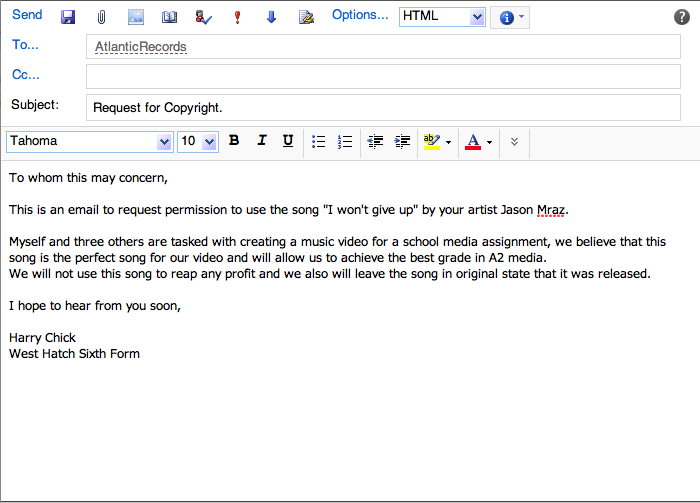Click the Subject: label
700x503 pixels.
point(35,104)
